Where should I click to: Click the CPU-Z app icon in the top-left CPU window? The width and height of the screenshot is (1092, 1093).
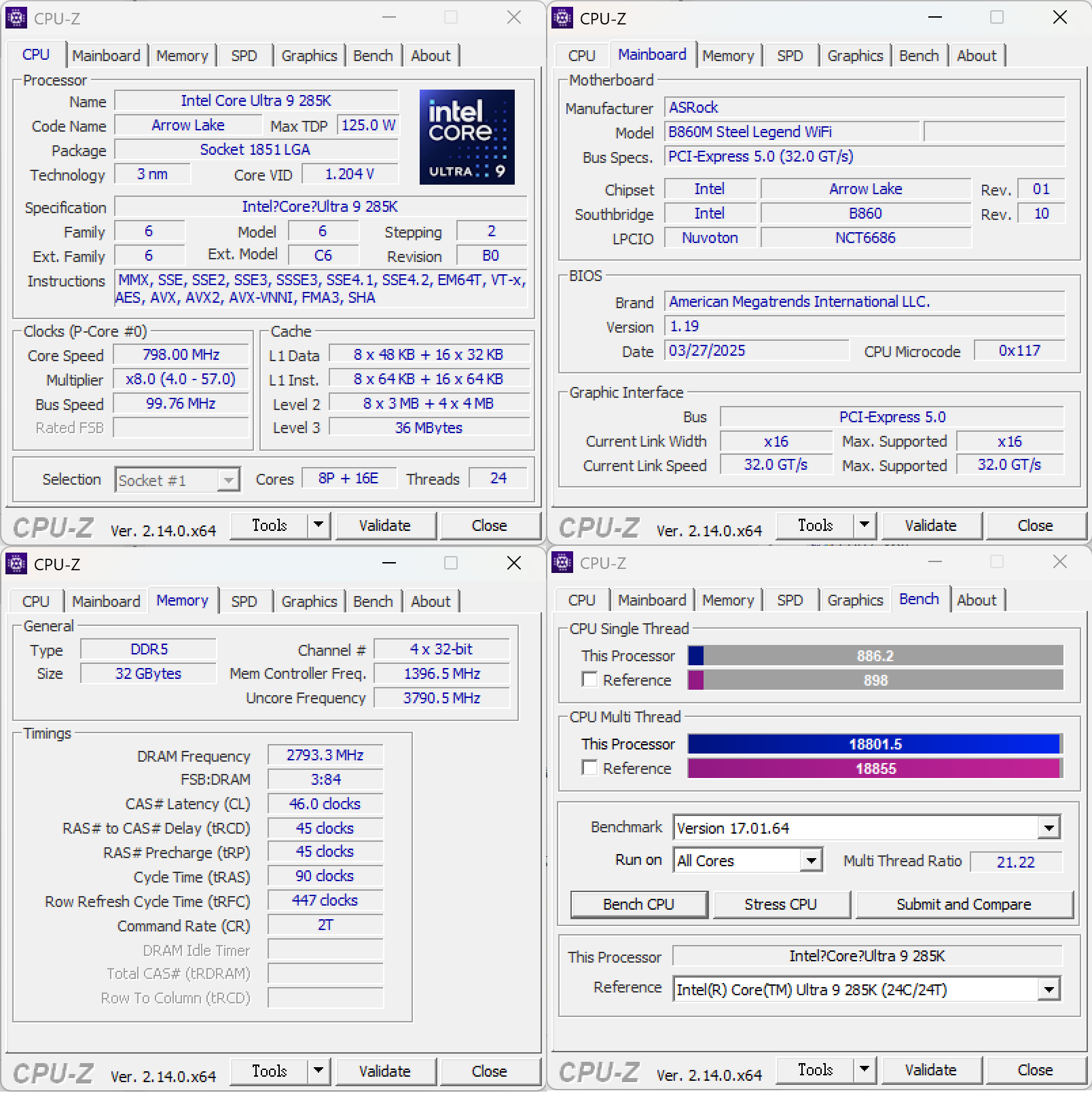pos(16,18)
